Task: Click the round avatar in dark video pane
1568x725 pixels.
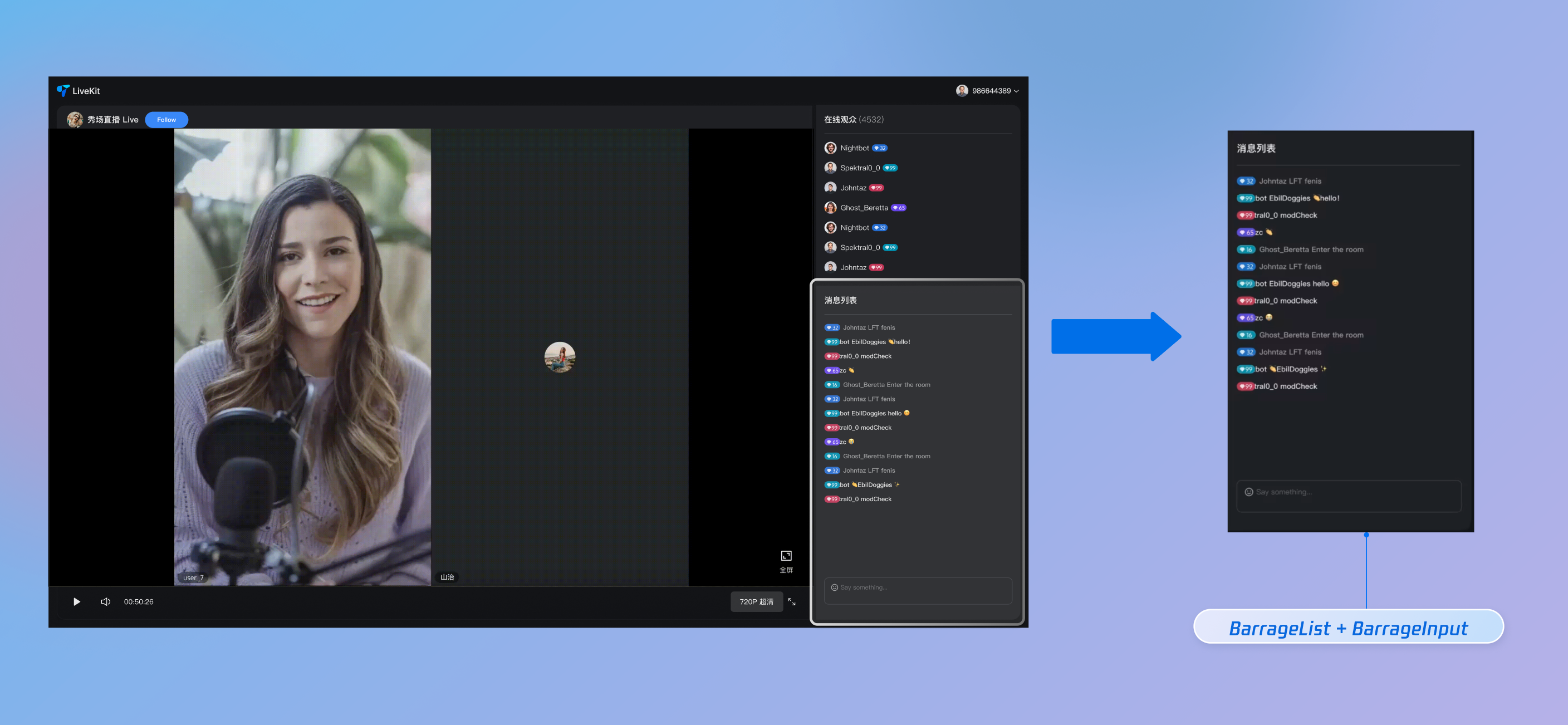Action: [x=560, y=357]
